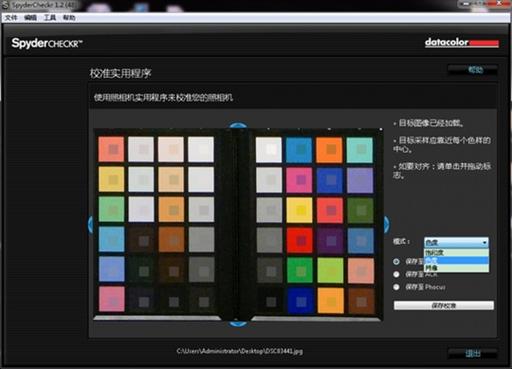Click the datacolor logo
The height and width of the screenshot is (369, 512).
click(462, 43)
